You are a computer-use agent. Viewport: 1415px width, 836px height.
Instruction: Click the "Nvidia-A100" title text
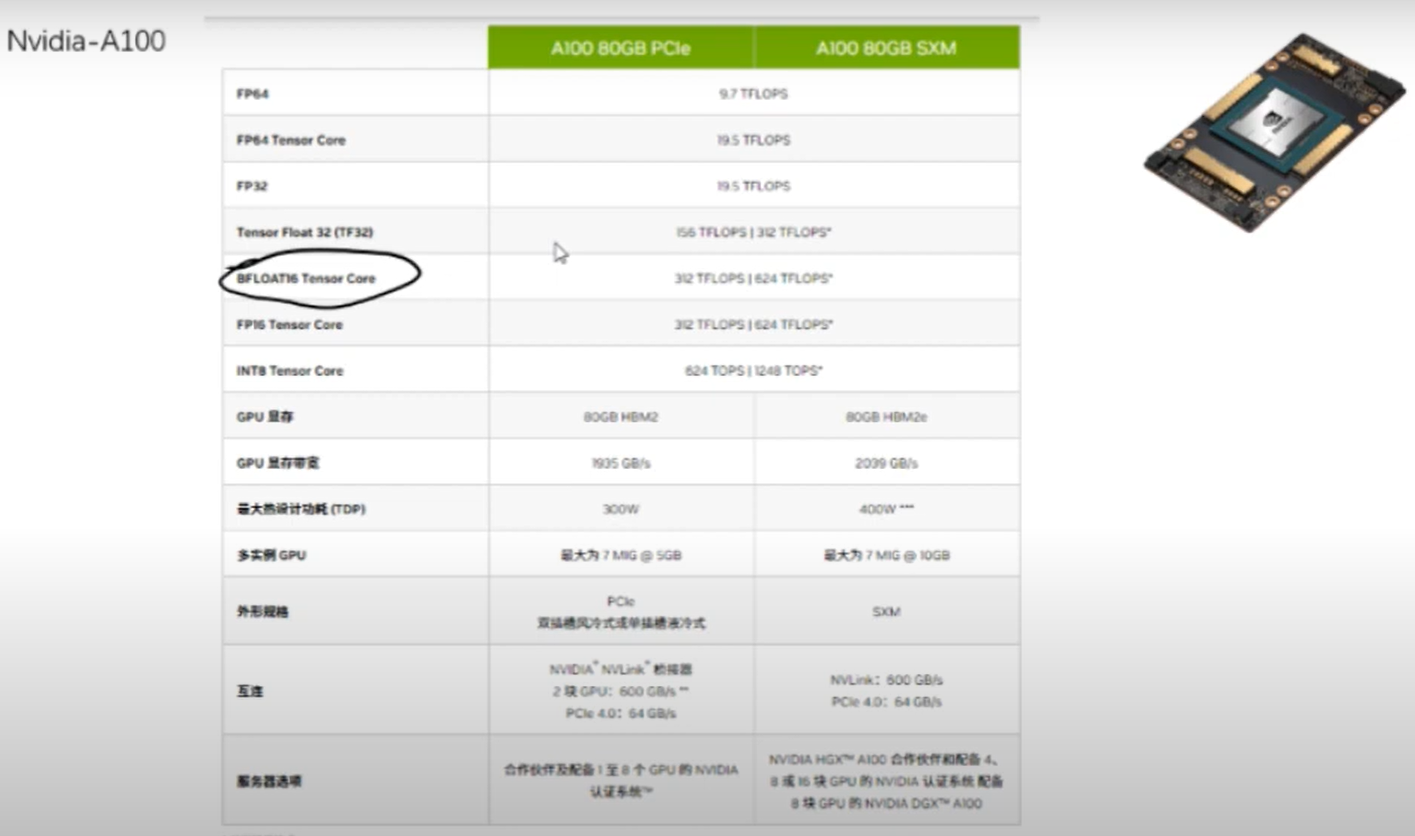[x=87, y=41]
